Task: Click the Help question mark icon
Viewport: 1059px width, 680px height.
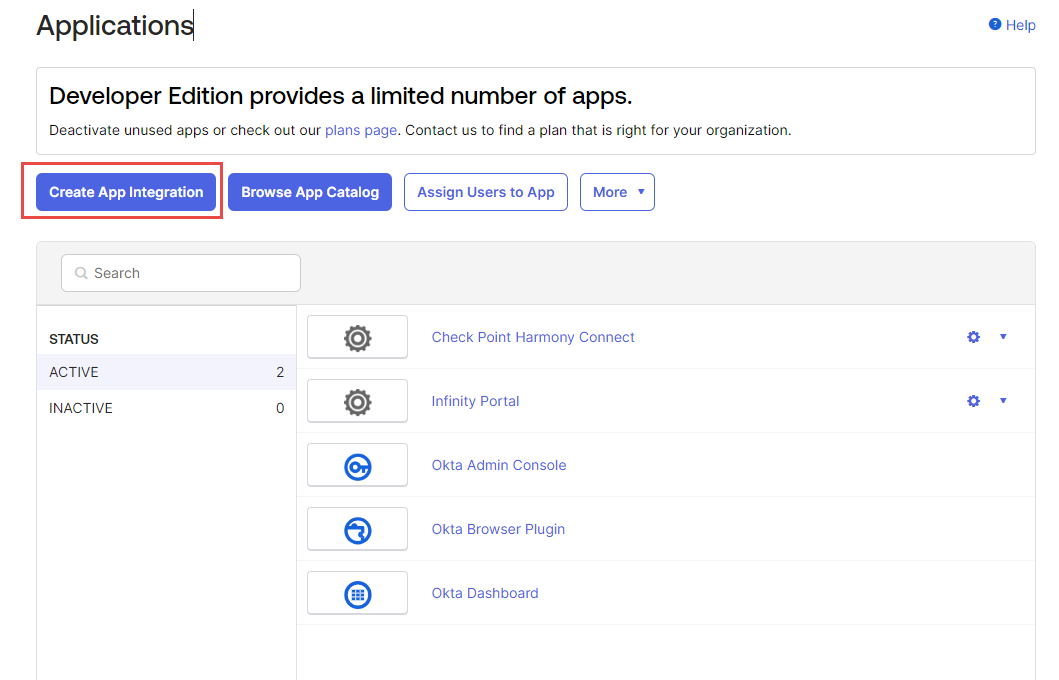Action: [995, 25]
